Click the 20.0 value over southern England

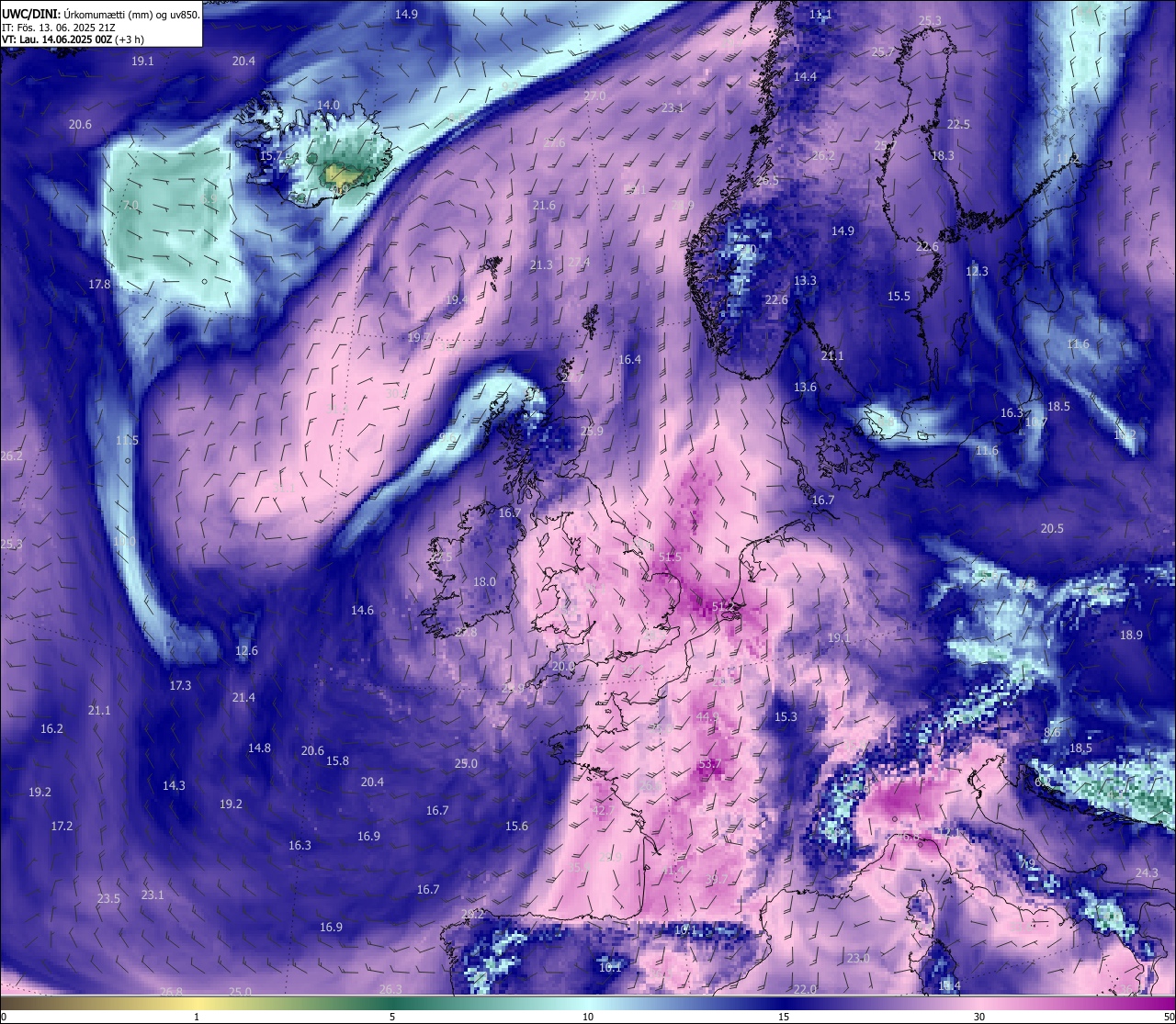[x=562, y=667]
